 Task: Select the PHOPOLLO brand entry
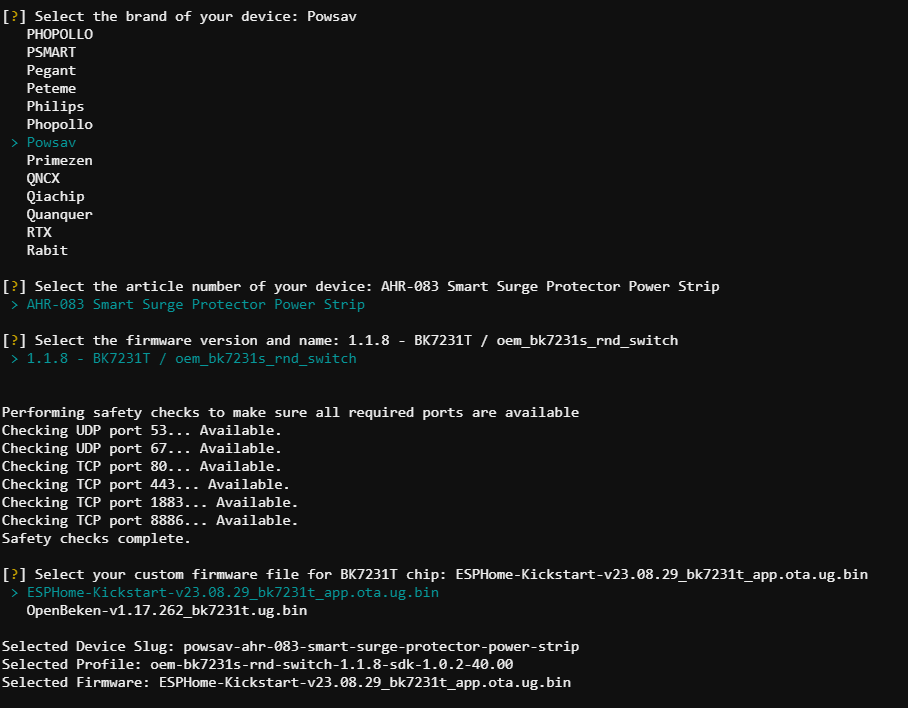click(60, 34)
